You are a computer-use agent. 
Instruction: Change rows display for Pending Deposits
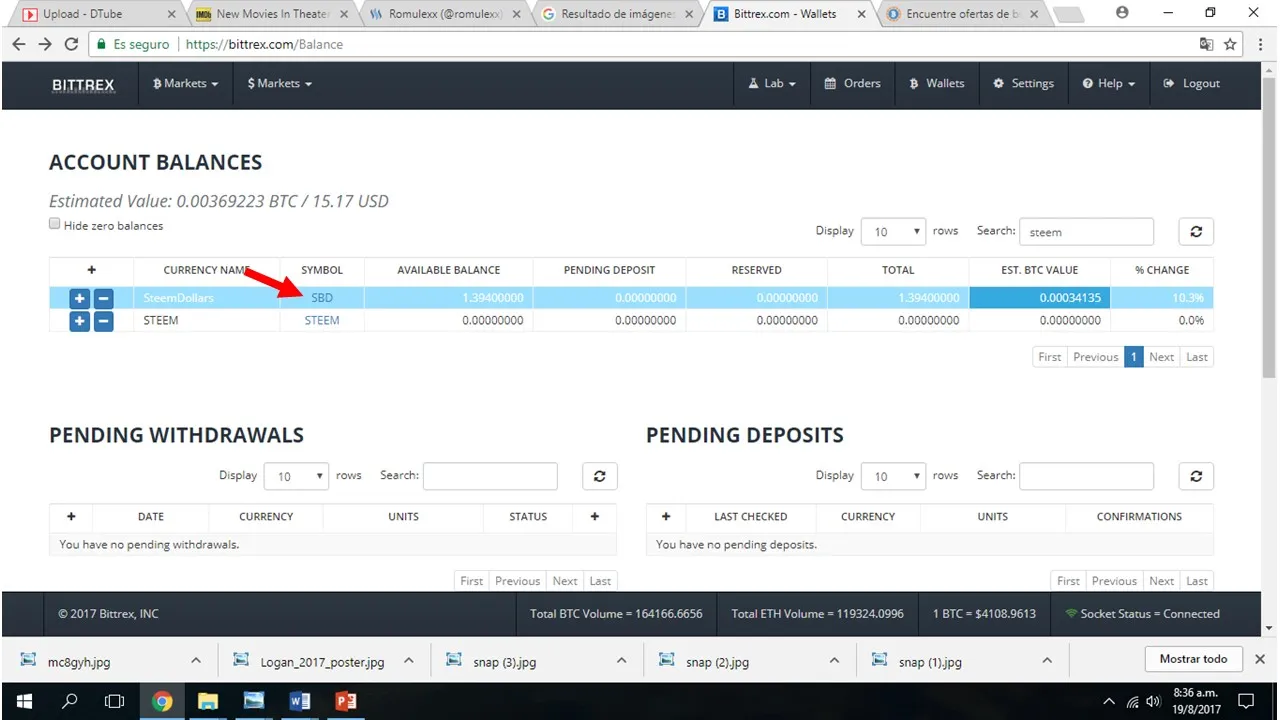893,476
